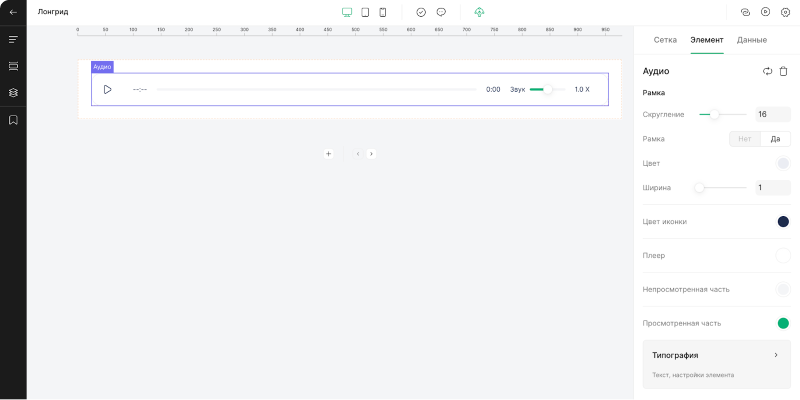Image resolution: width=800 pixels, height=400 pixels.
Task: Switch to mobile phone preview mode
Action: (382, 12)
